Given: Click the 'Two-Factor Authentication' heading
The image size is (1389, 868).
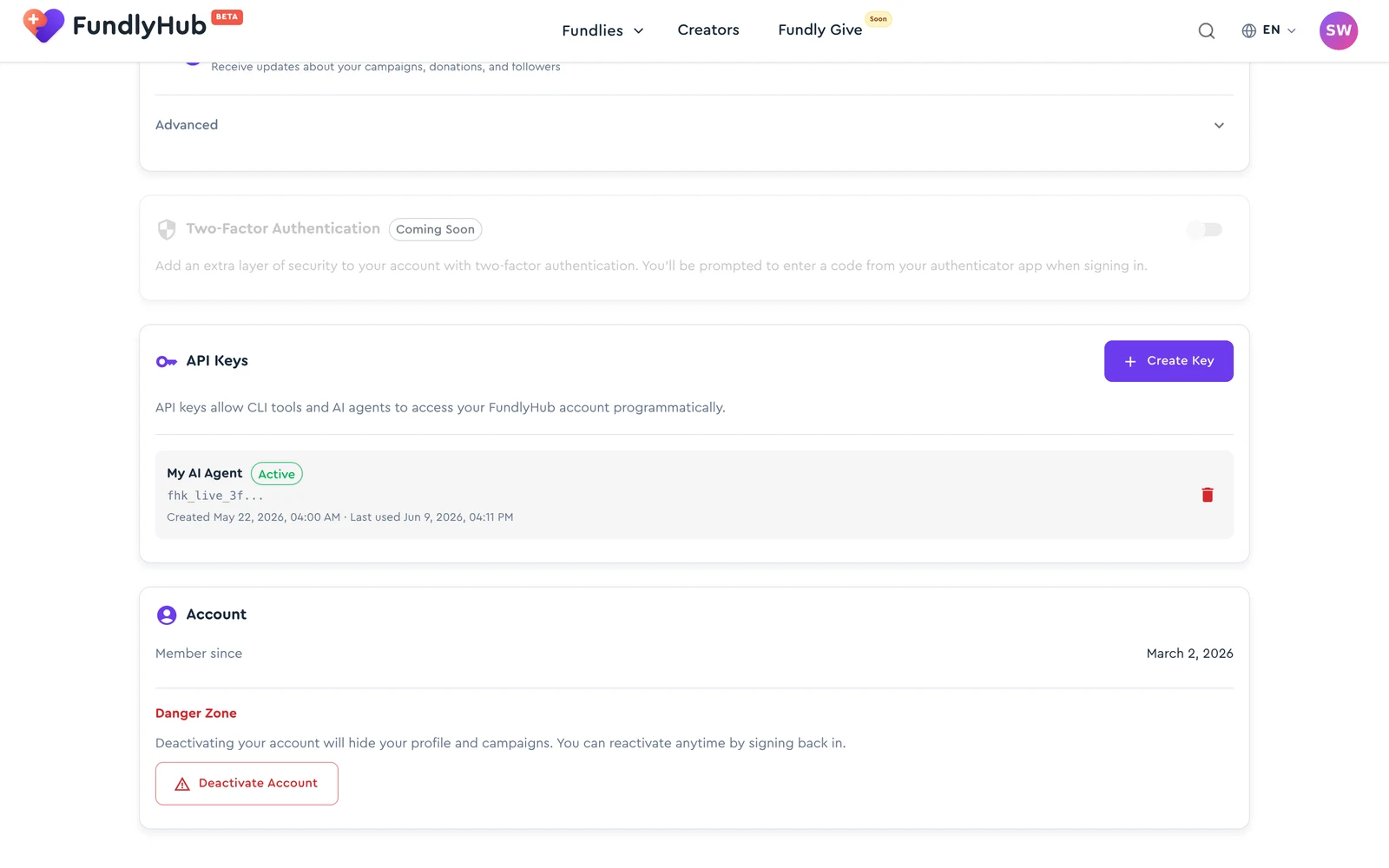Looking at the screenshot, I should 283,229.
